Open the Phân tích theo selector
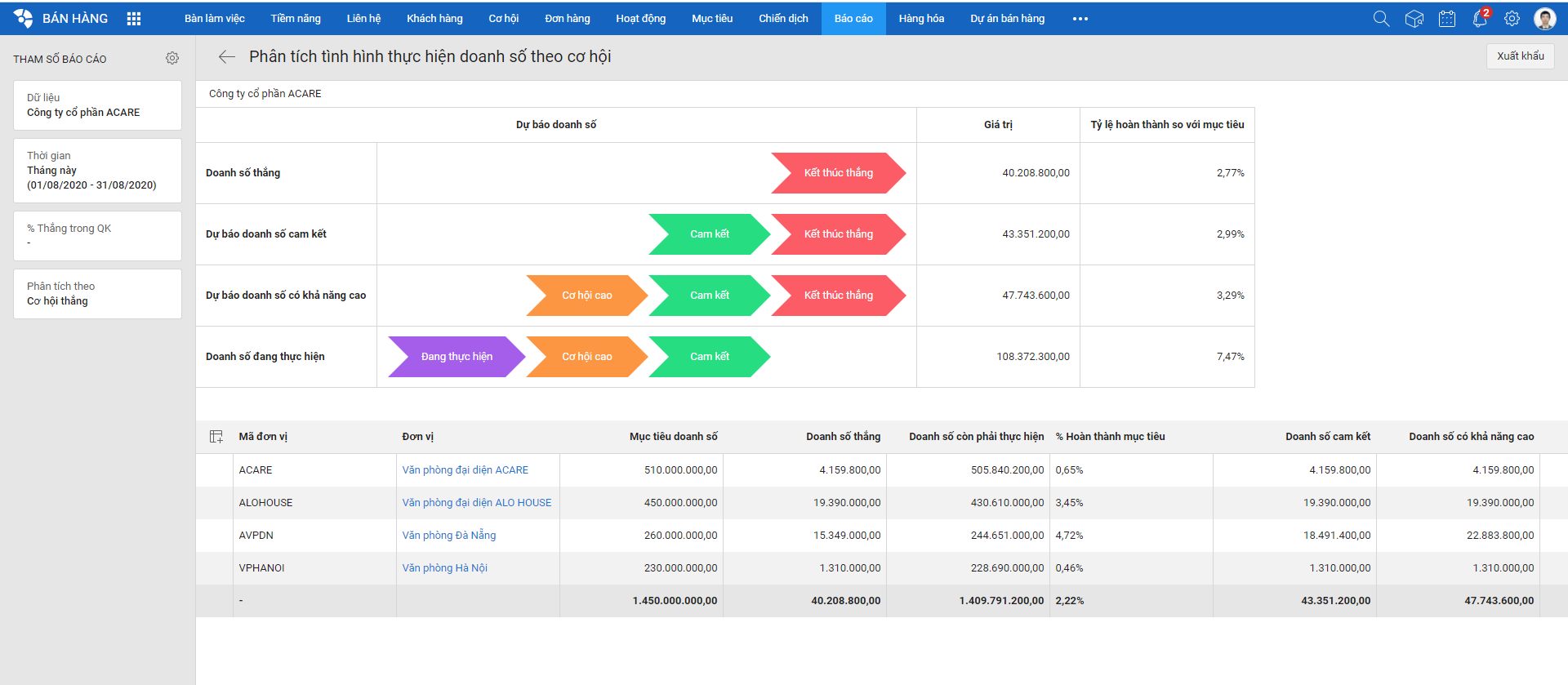1568x685 pixels. click(x=98, y=294)
